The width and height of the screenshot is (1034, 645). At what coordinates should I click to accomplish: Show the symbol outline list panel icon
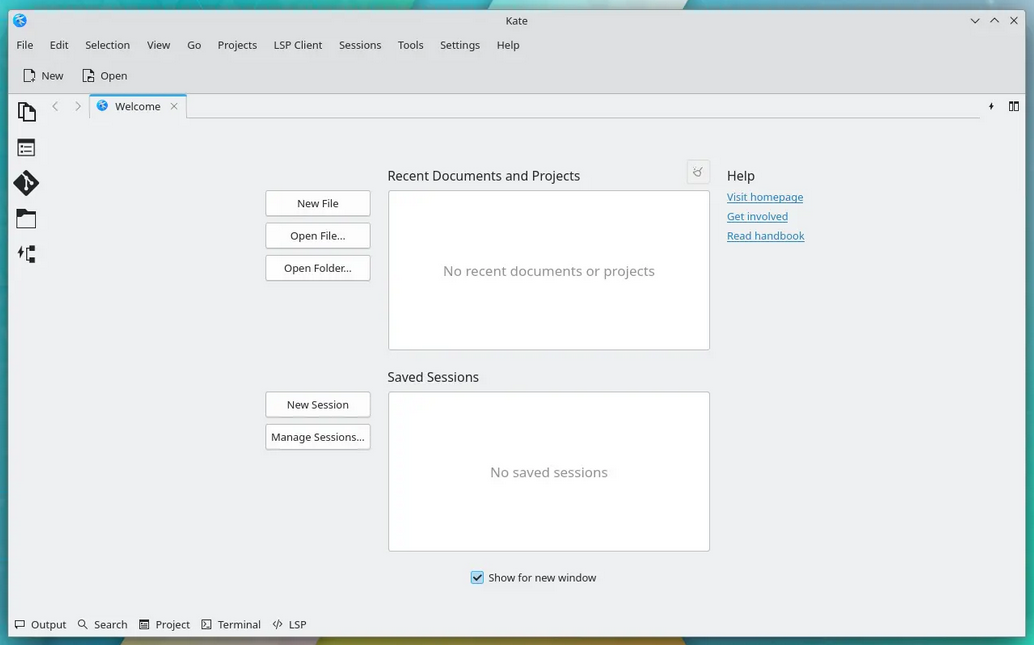coord(26,148)
